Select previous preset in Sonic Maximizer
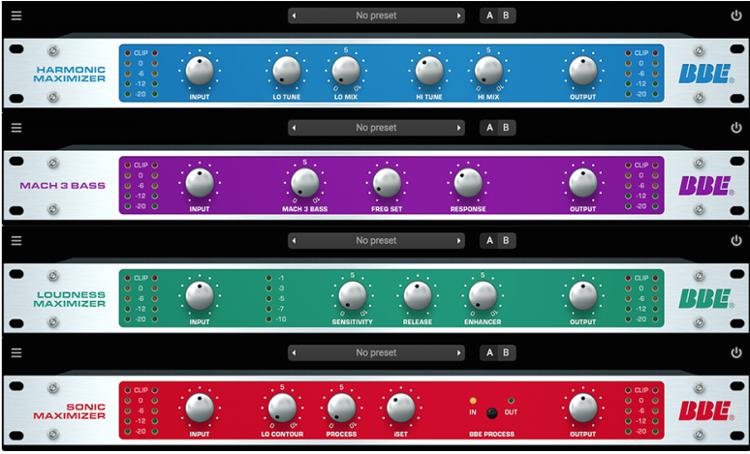Viewport: 750px width, 454px height. coord(294,353)
